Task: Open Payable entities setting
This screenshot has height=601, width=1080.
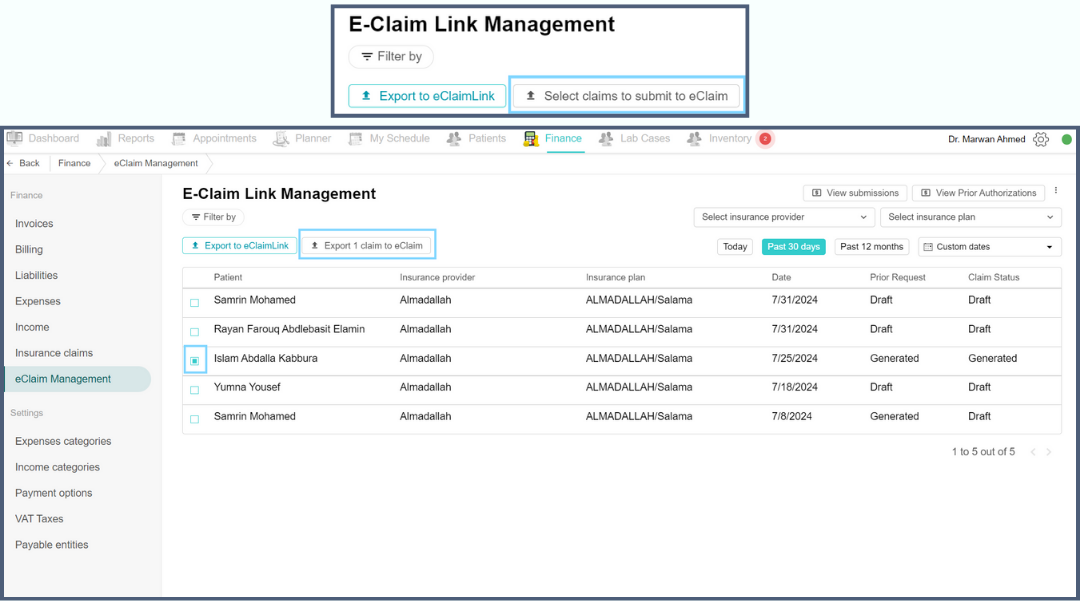Action: tap(52, 545)
